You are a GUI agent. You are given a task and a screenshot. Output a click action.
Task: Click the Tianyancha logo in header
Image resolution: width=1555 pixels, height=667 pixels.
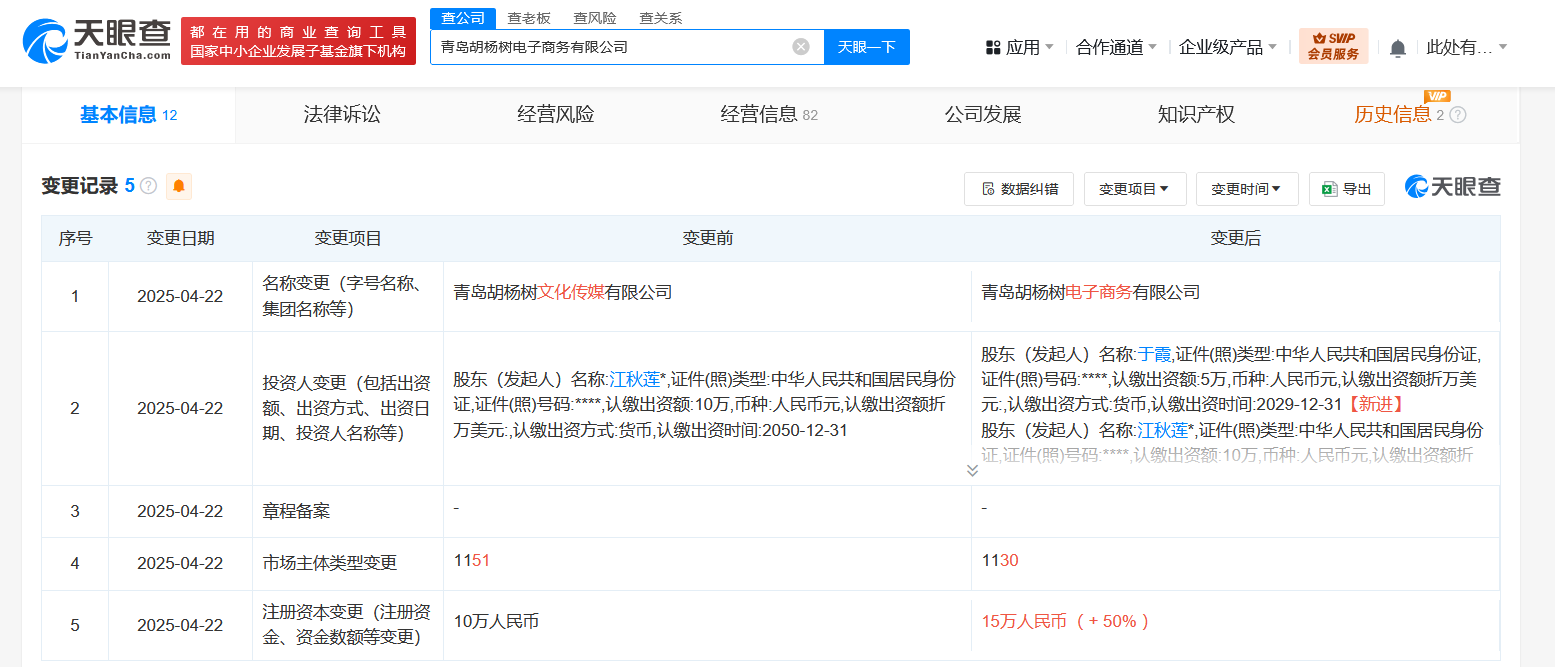click(x=97, y=40)
